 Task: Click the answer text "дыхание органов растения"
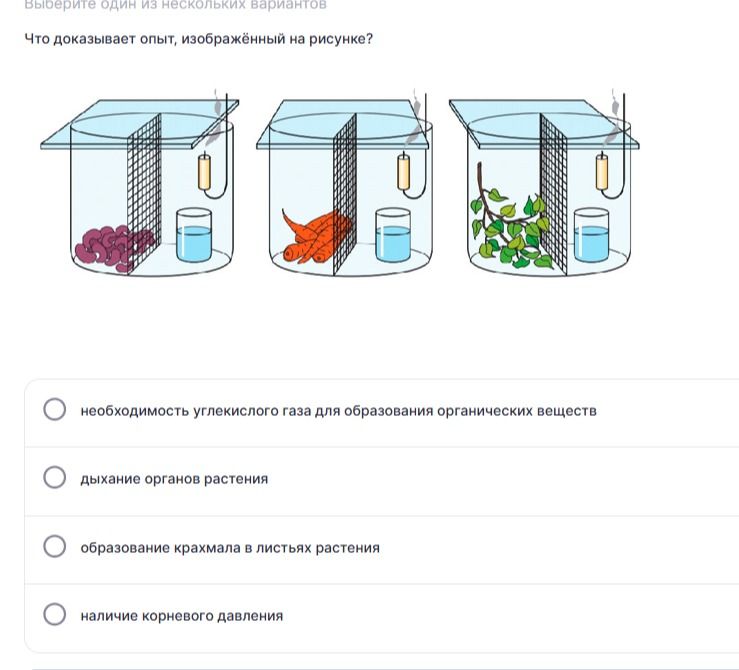pyautogui.click(x=174, y=479)
